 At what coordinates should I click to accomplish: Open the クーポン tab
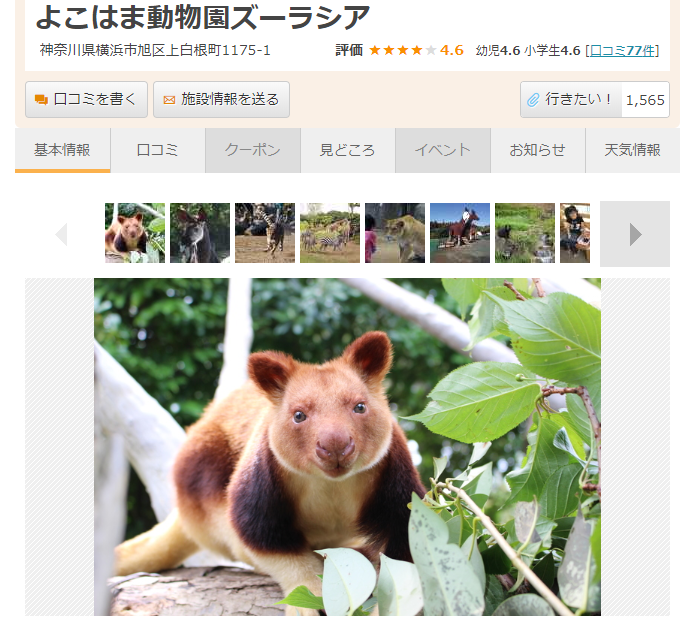[x=253, y=150]
